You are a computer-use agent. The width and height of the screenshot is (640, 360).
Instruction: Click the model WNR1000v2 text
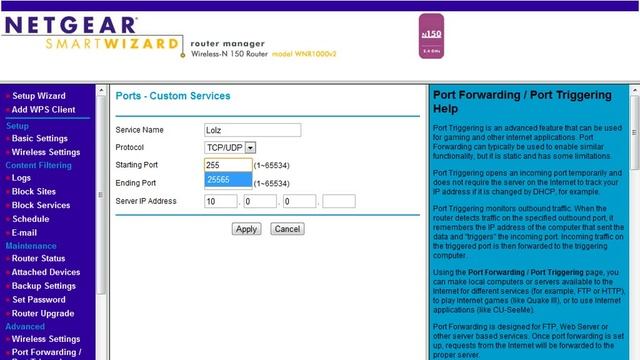click(304, 54)
